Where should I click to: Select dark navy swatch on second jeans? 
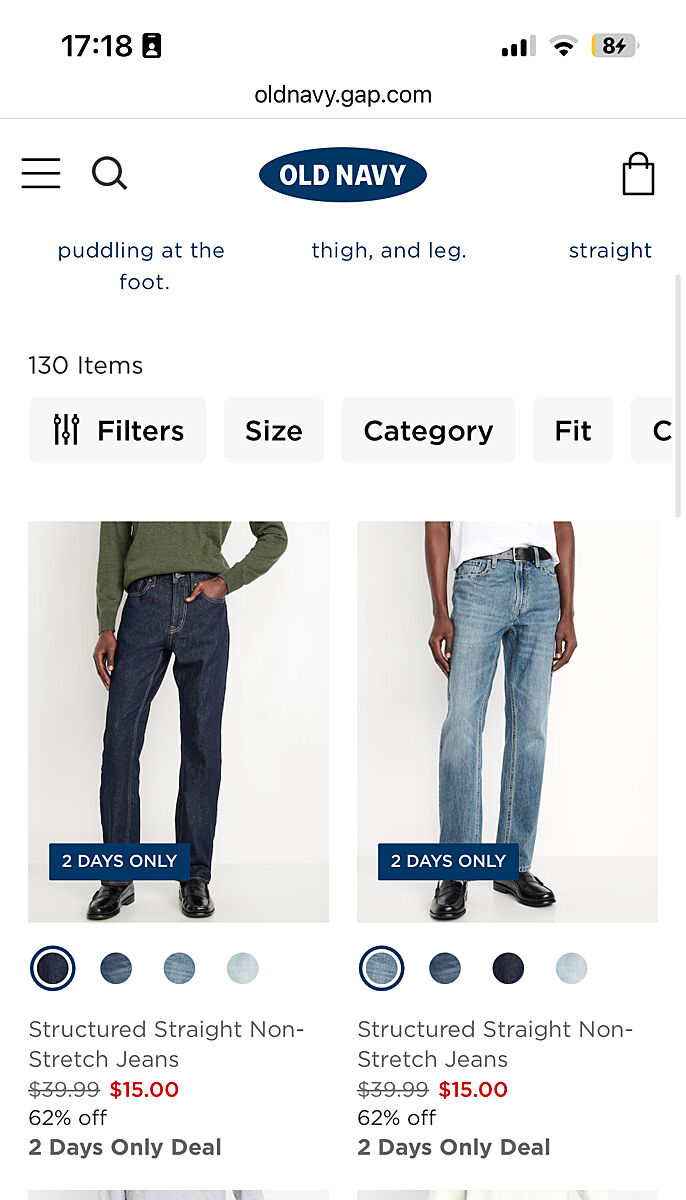508,968
